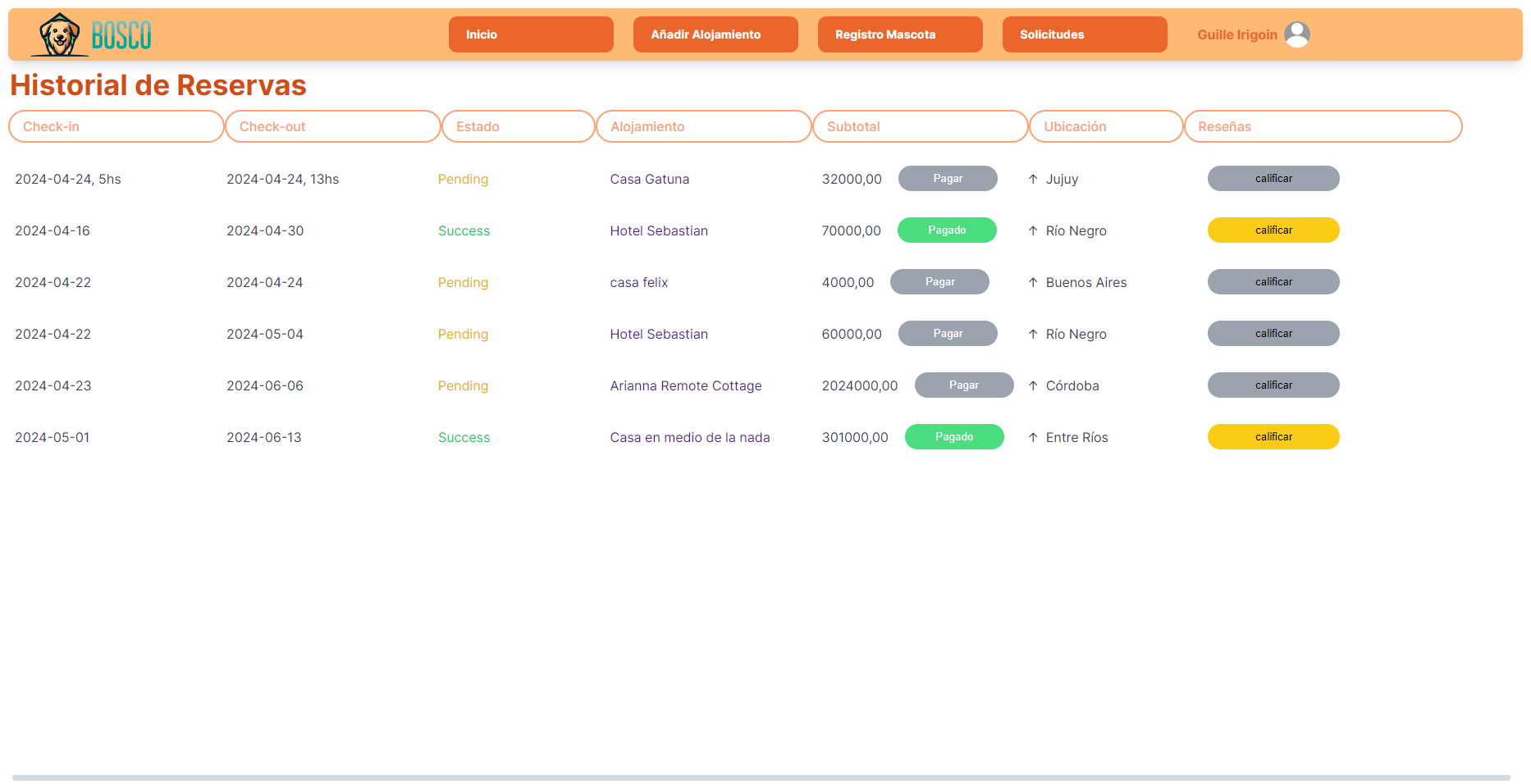Open the Añadir Alojamiento section
The height and width of the screenshot is (784, 1531).
coord(715,34)
